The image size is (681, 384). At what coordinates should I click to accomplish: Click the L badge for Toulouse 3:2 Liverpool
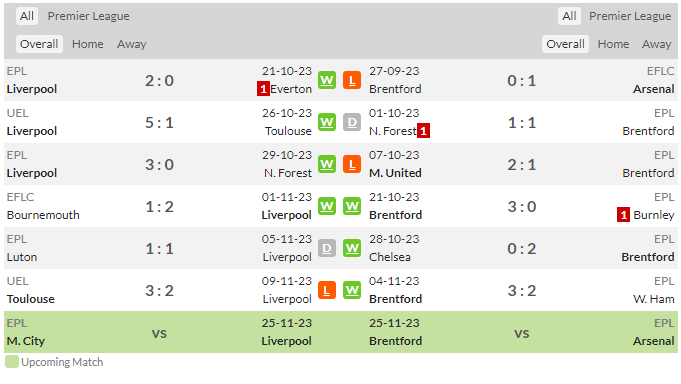[x=327, y=290]
